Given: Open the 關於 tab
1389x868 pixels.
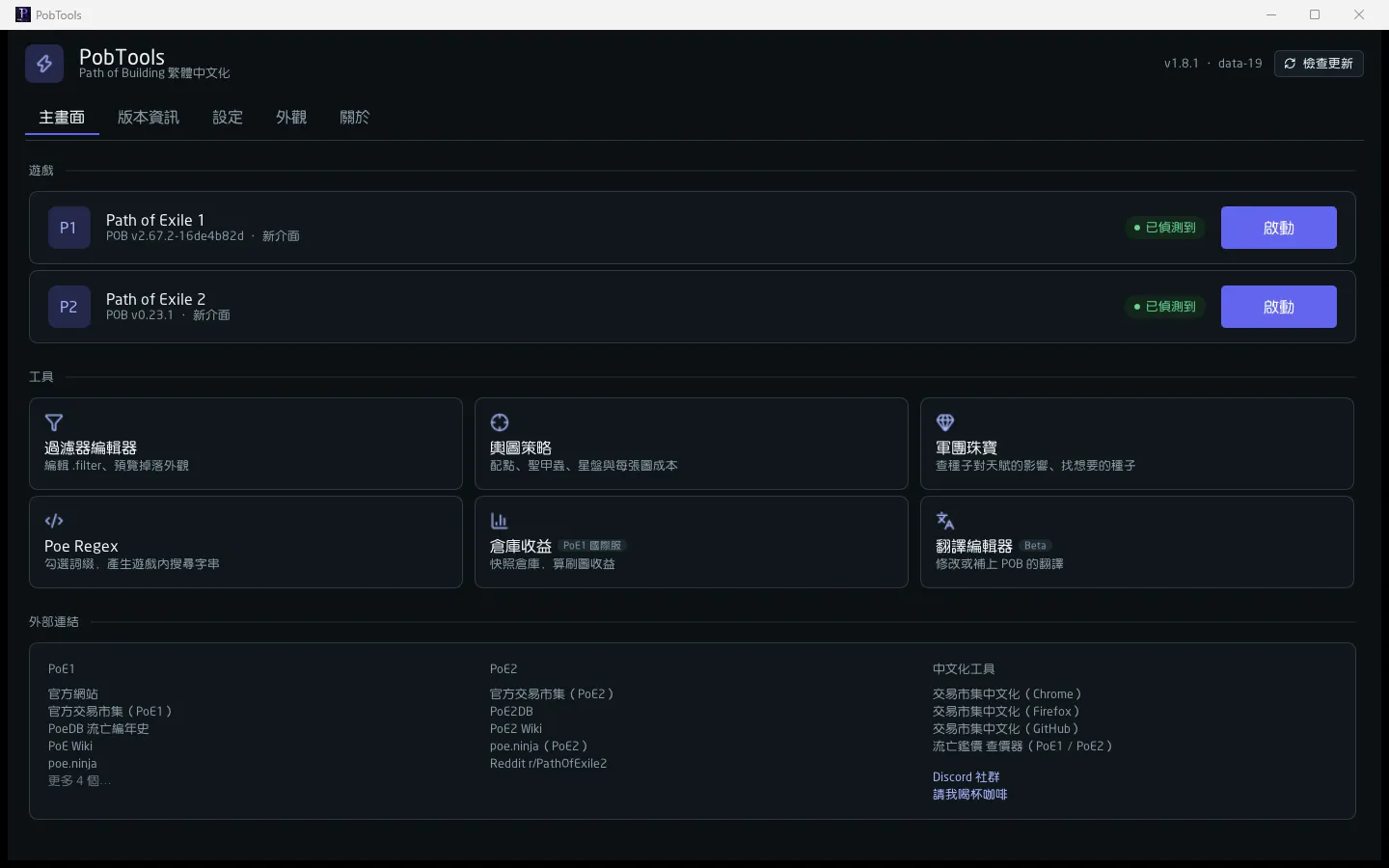Looking at the screenshot, I should coord(355,118).
